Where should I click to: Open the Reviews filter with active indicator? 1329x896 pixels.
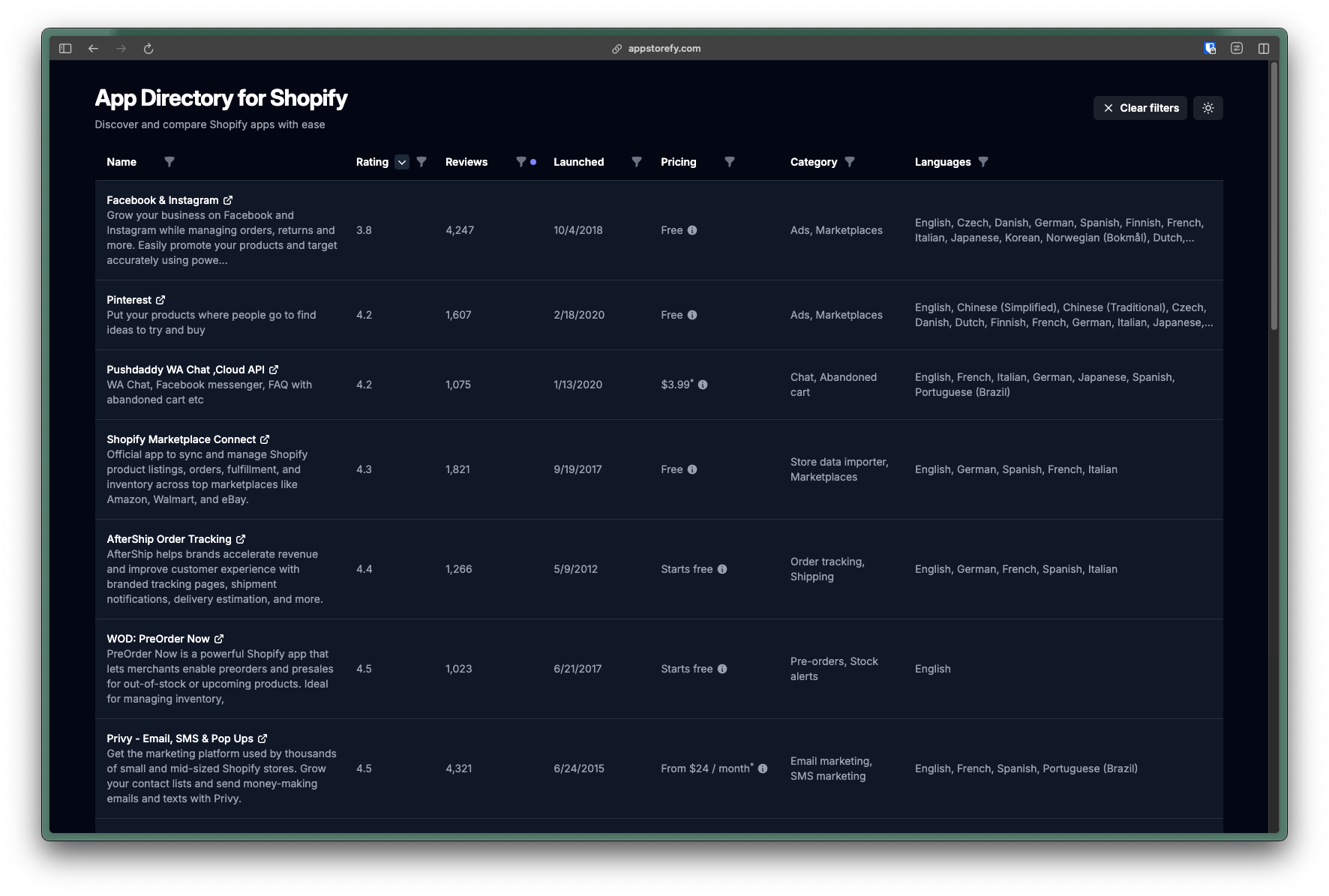(x=521, y=162)
